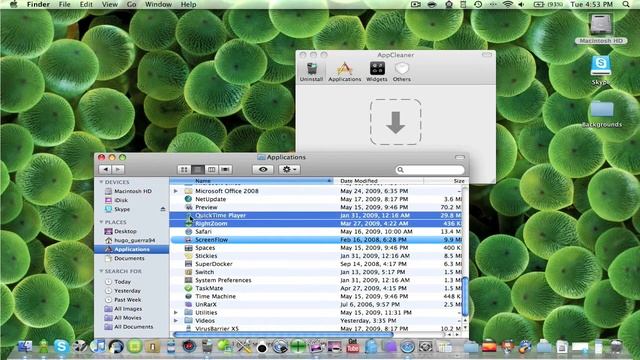Select the ScreenFlow row
Viewport: 640px width, 360px height.
tap(316, 240)
